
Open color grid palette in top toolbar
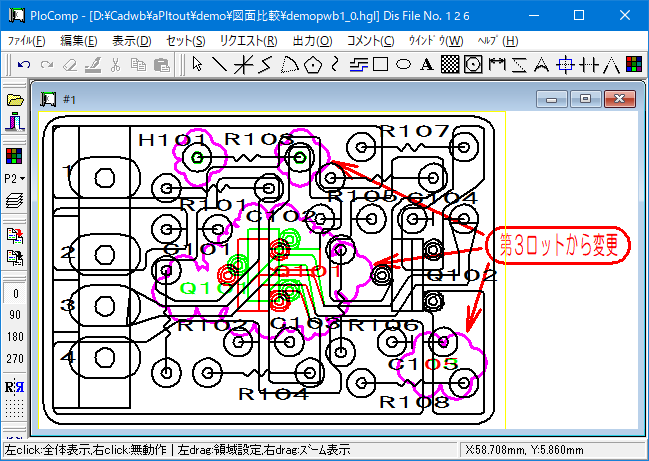[x=634, y=65]
